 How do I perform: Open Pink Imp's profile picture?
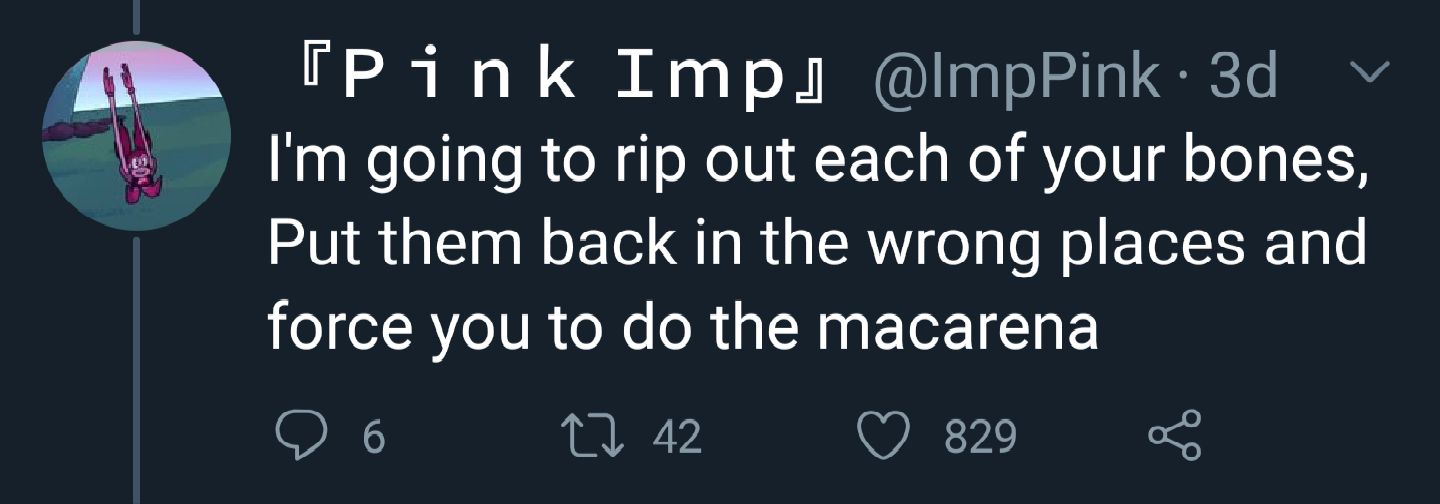coord(136,136)
